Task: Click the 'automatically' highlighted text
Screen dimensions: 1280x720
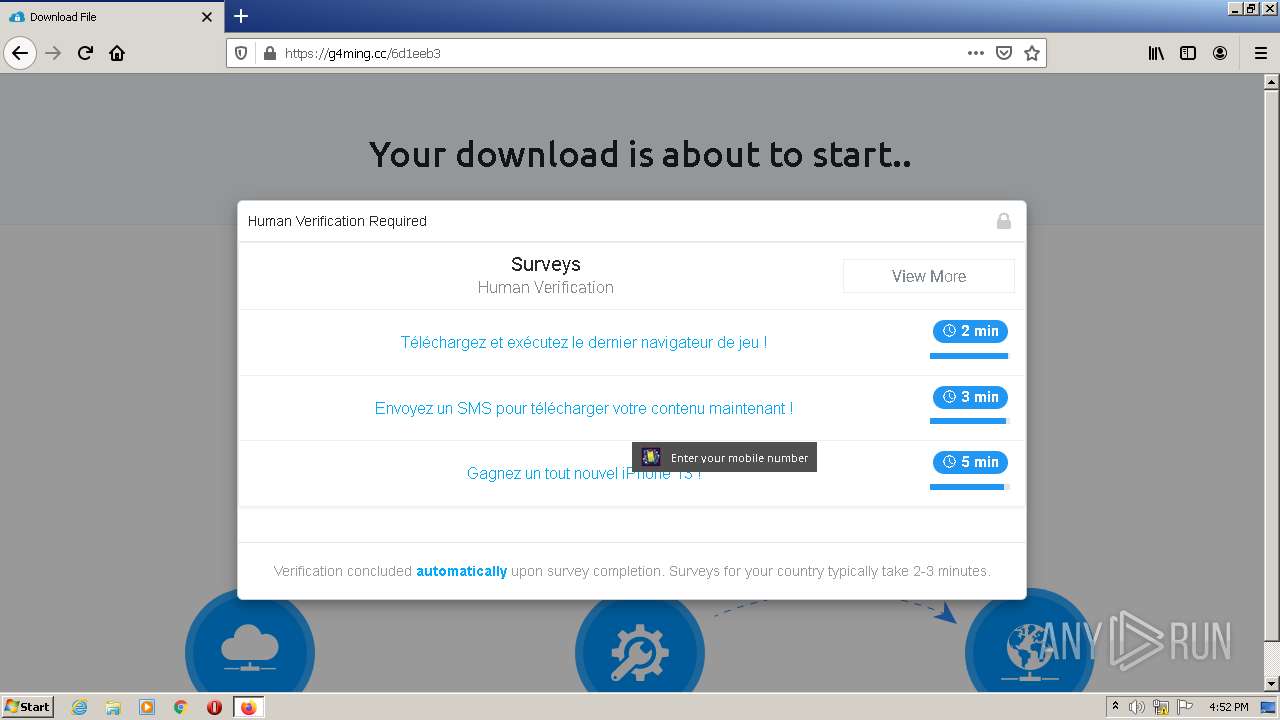Action: [x=461, y=571]
